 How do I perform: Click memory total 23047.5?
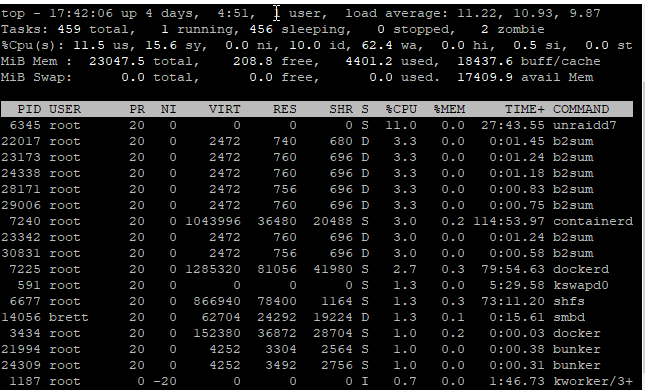pos(117,61)
